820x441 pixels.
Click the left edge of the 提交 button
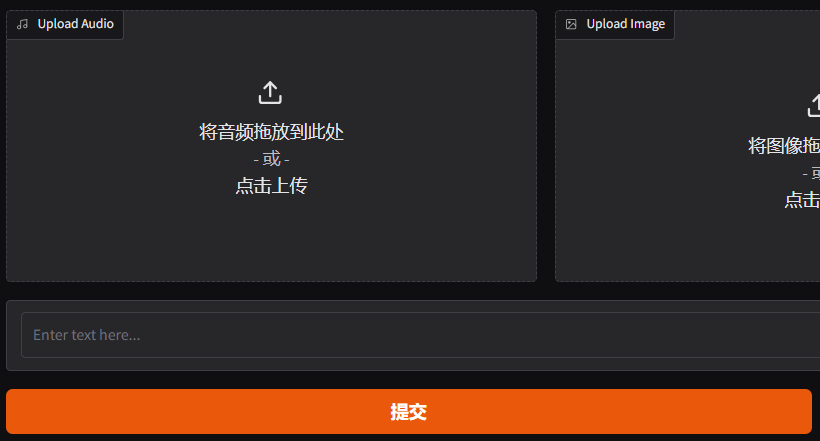(x=16, y=411)
